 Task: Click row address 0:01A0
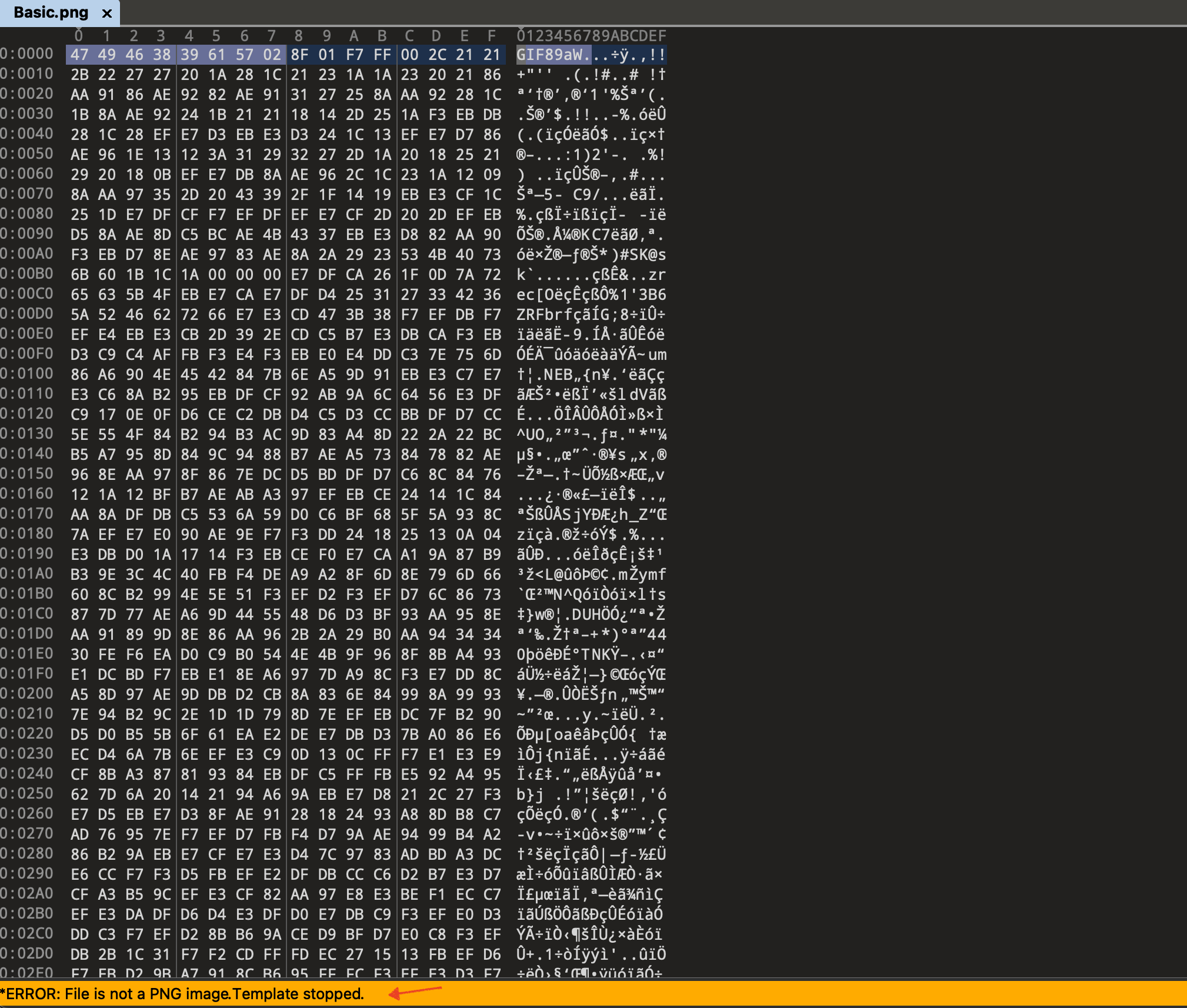27,574
